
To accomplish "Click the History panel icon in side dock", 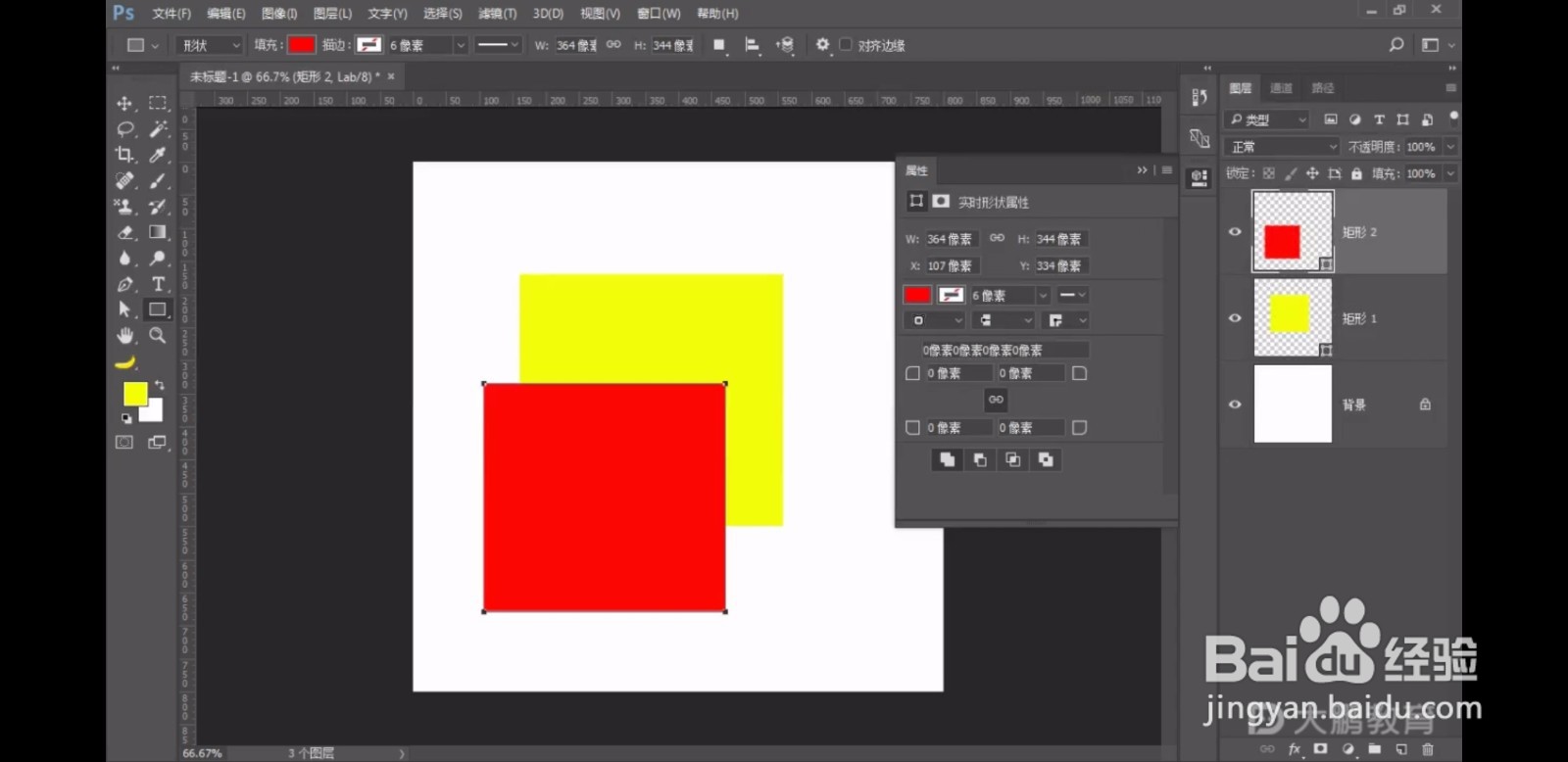I will pyautogui.click(x=1200, y=98).
